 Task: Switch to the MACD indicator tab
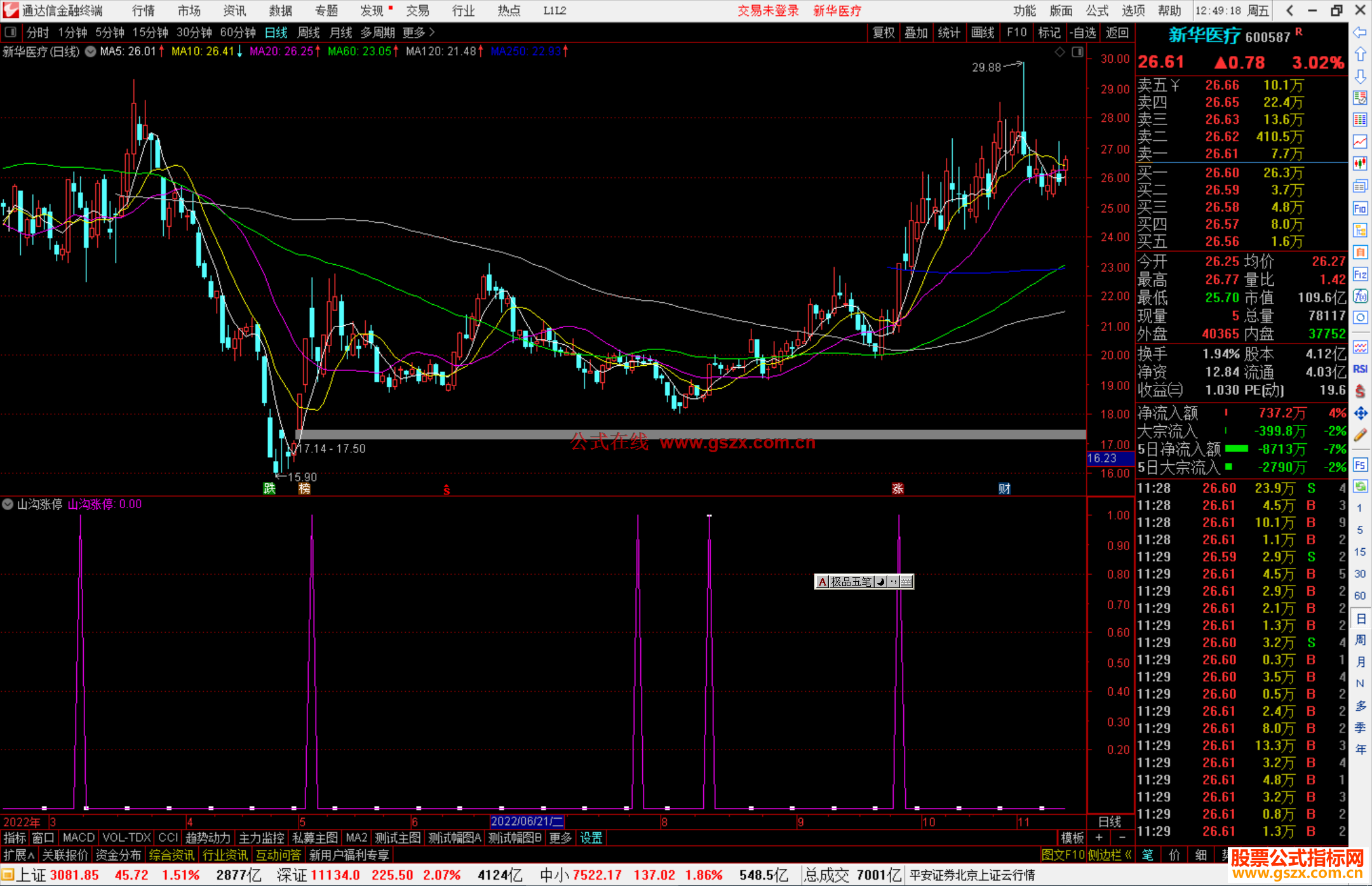coord(79,838)
